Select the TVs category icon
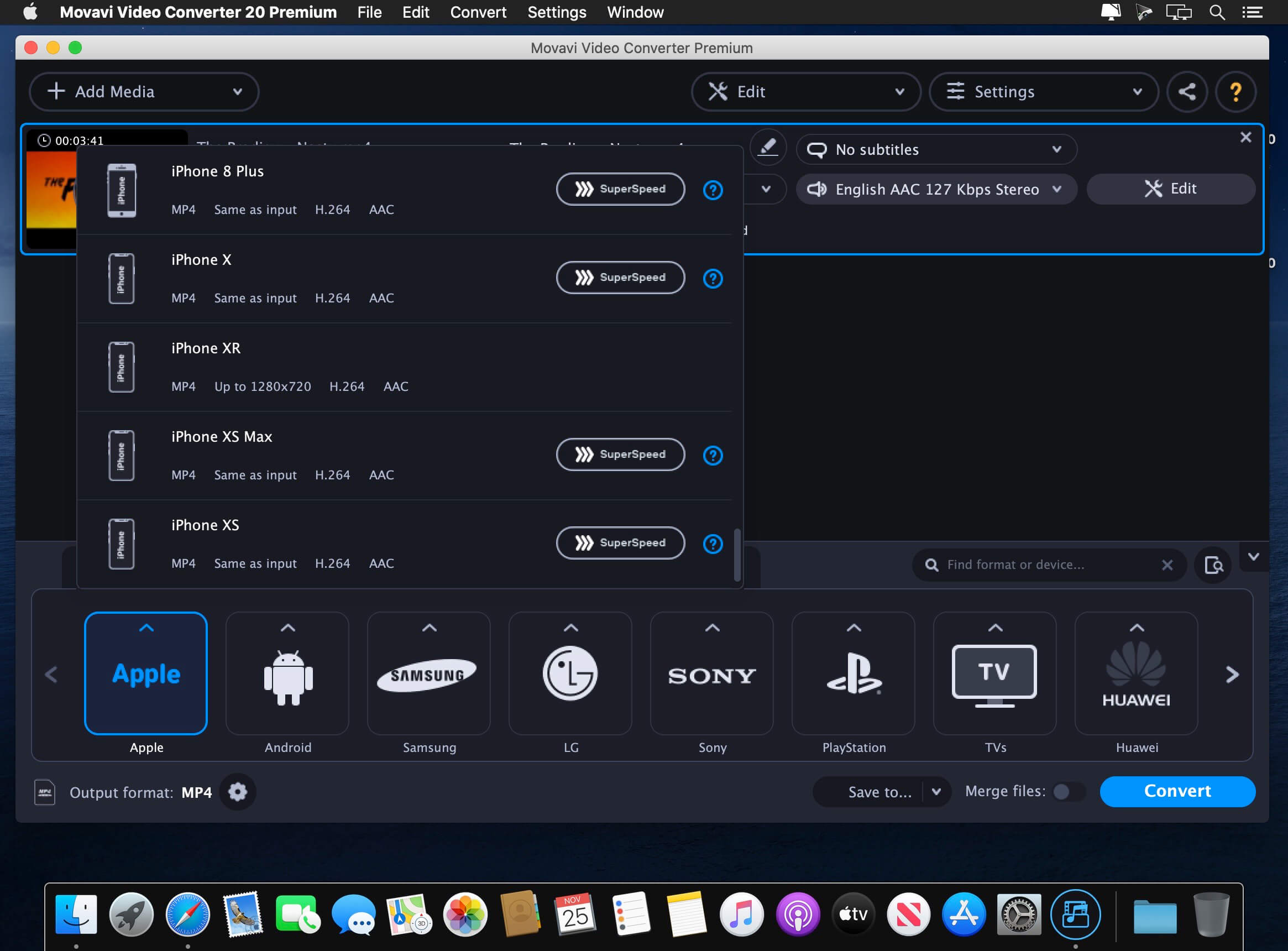 pyautogui.click(x=994, y=673)
